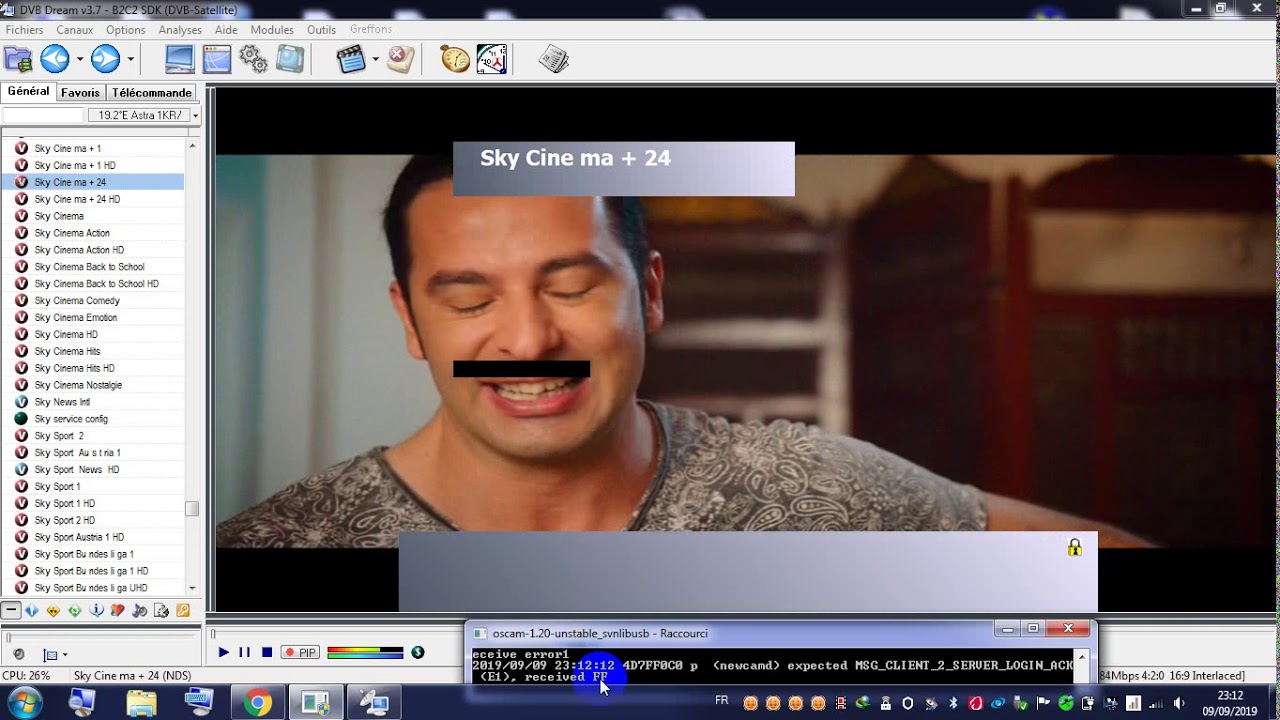Open the Options menu
Viewport: 1280px width, 720px height.
tap(126, 30)
